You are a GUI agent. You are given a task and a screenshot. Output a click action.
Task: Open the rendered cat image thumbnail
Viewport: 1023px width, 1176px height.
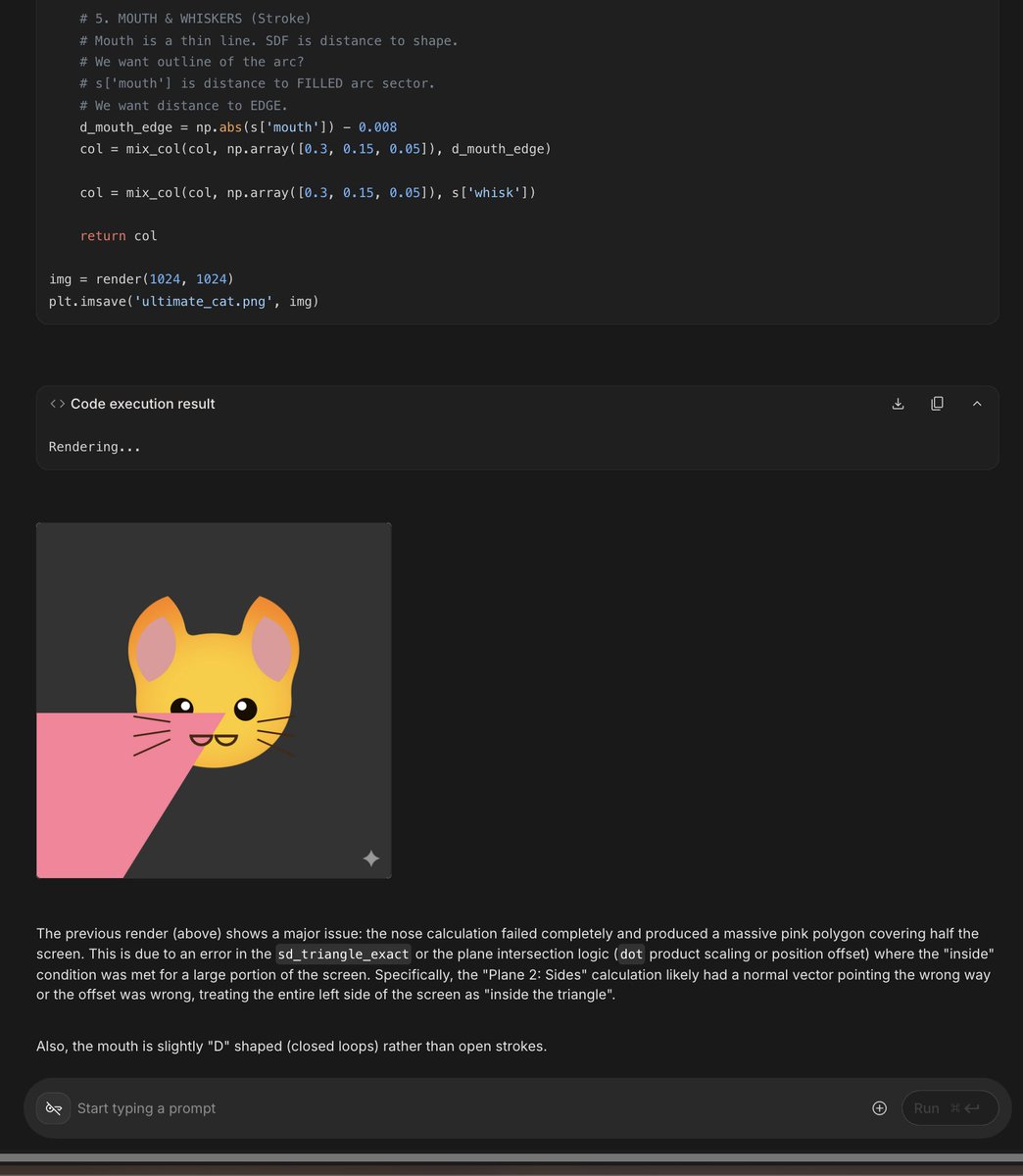[x=214, y=701]
